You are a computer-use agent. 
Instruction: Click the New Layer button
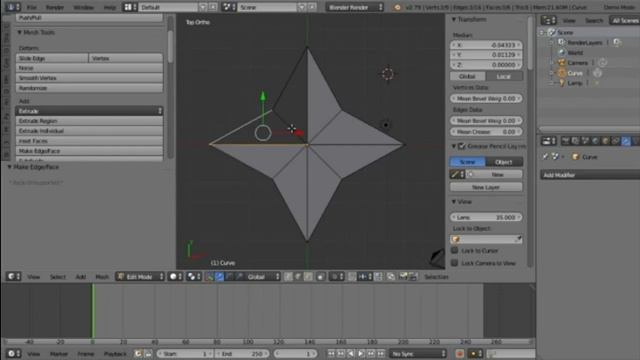486,187
